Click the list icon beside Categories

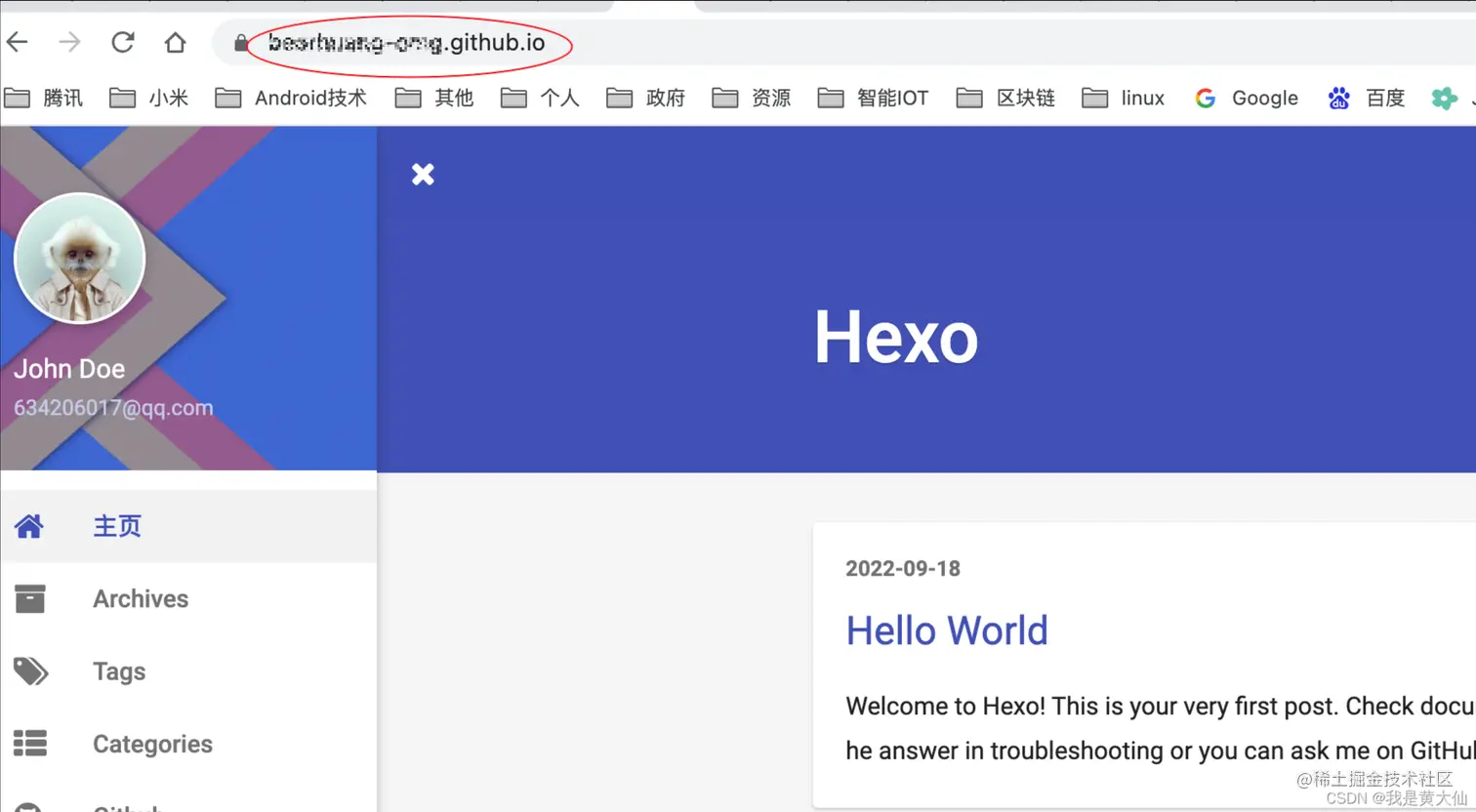[x=30, y=744]
